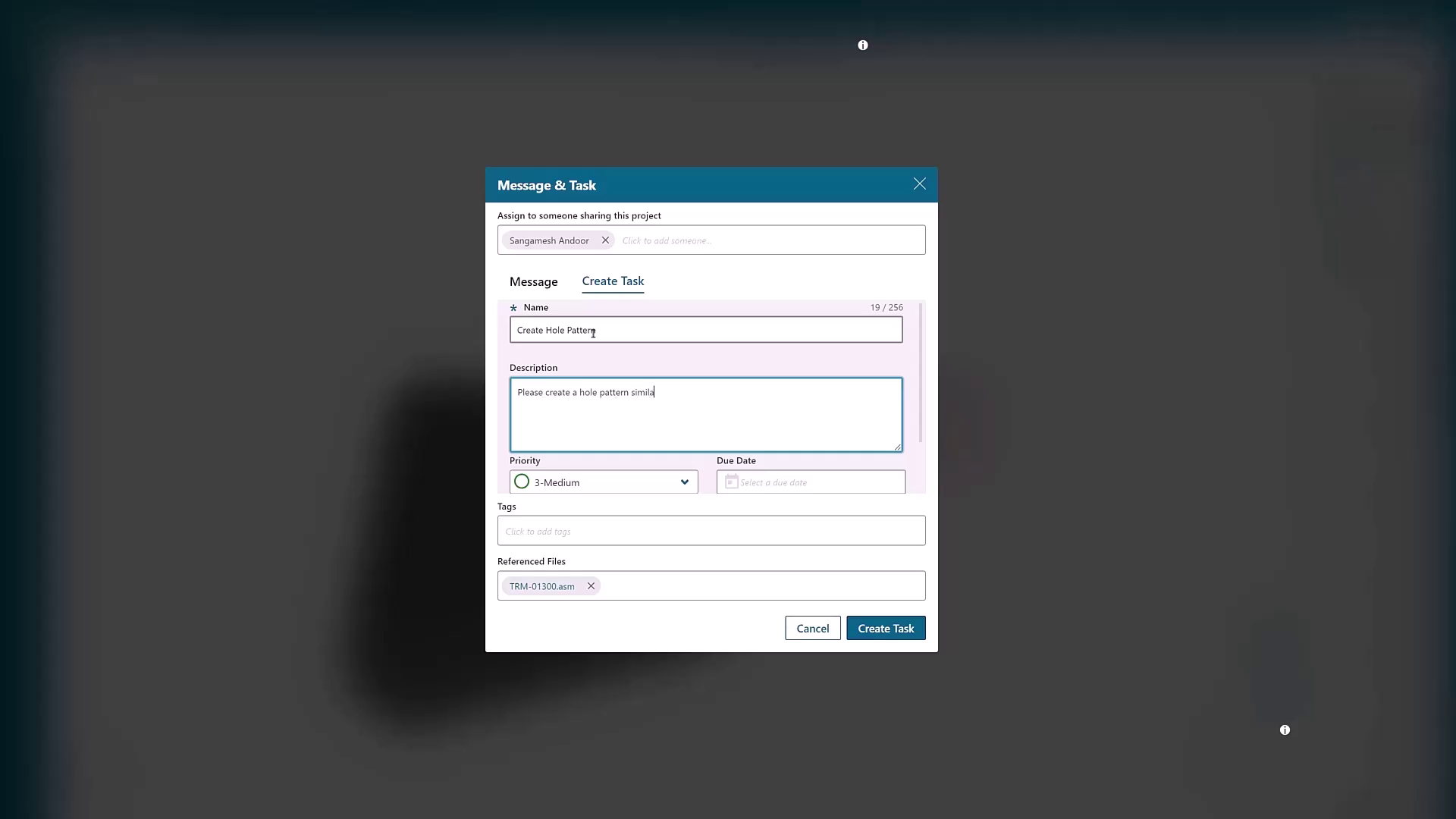Screen dimensions: 1456x819
Task: Click the Cancel button
Action: [812, 628]
